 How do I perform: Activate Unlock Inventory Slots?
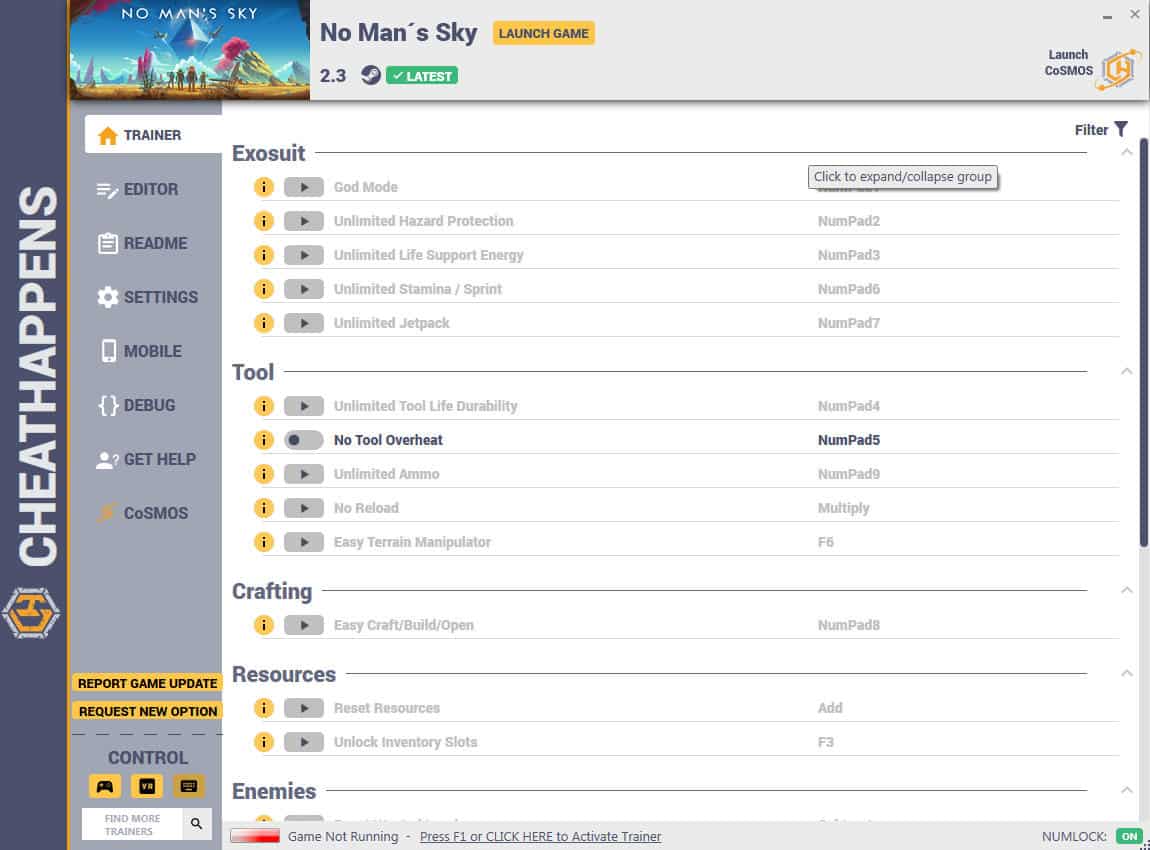point(304,741)
